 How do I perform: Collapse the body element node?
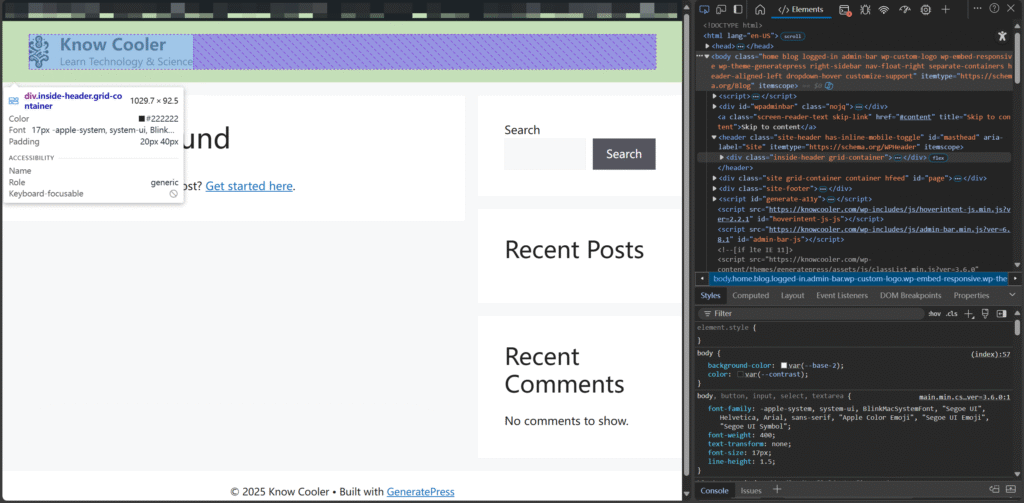707,56
